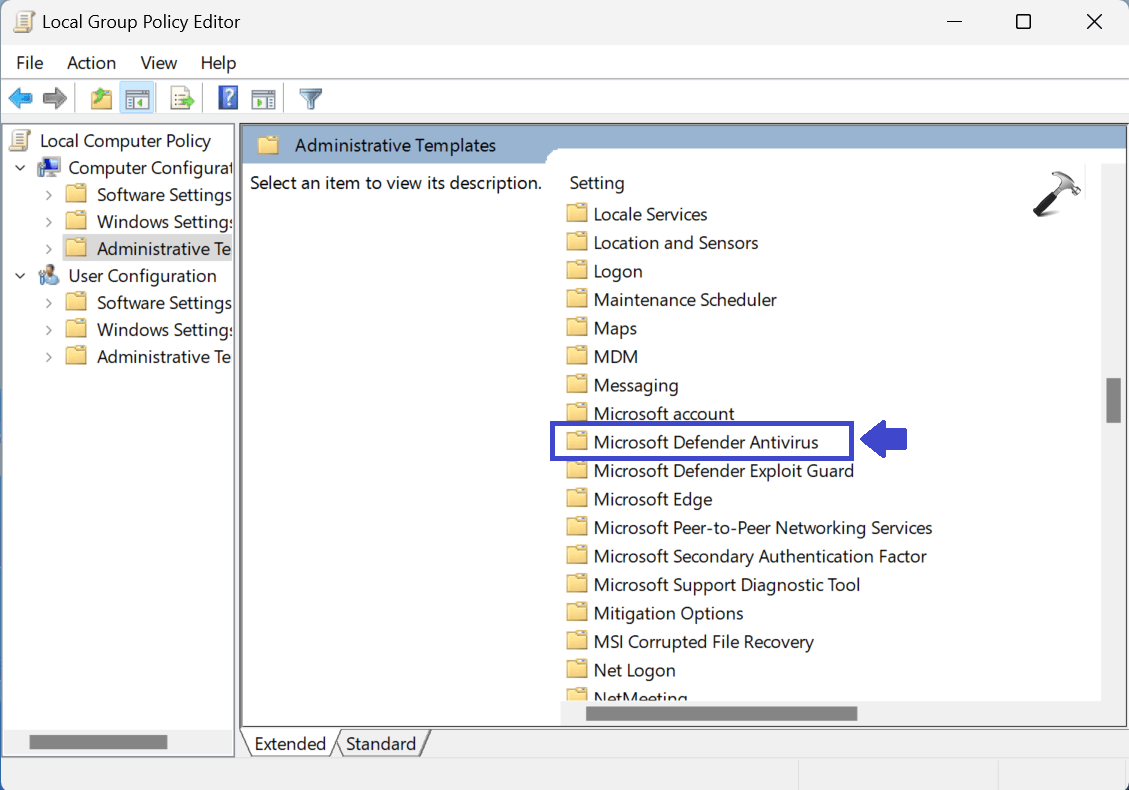The height and width of the screenshot is (790, 1129).
Task: Open the View menu
Action: [x=158, y=62]
